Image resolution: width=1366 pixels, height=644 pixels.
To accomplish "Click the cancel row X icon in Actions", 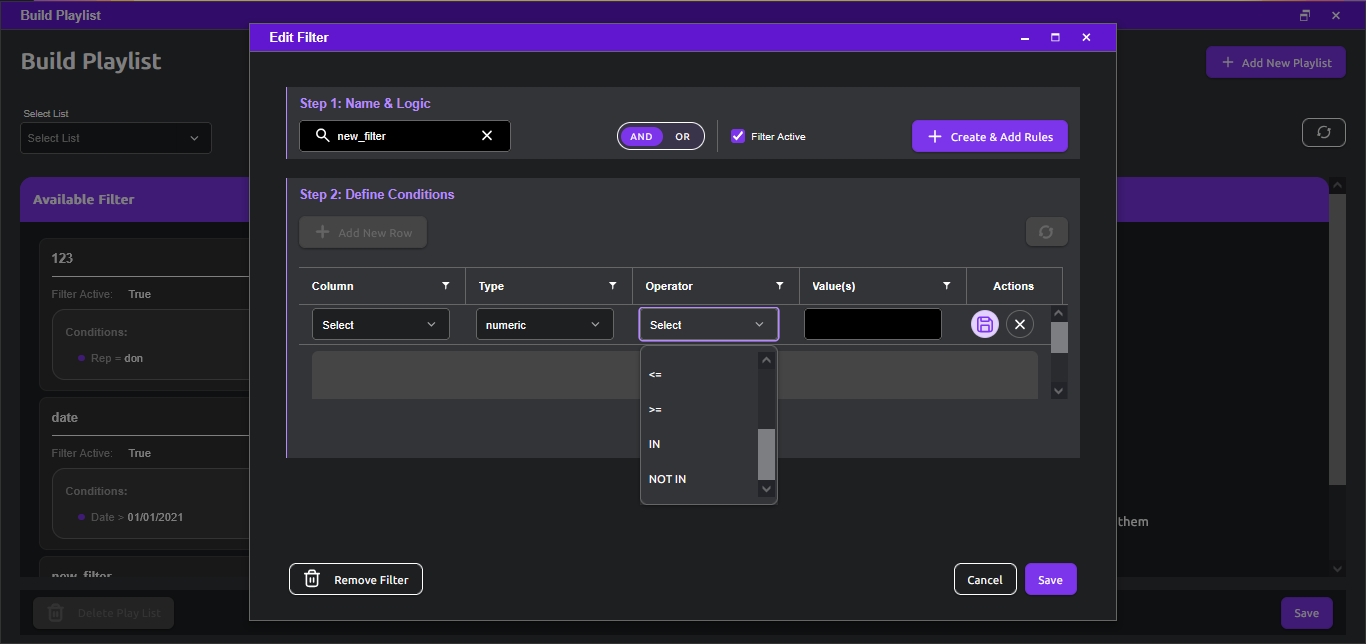I will click(x=1020, y=324).
